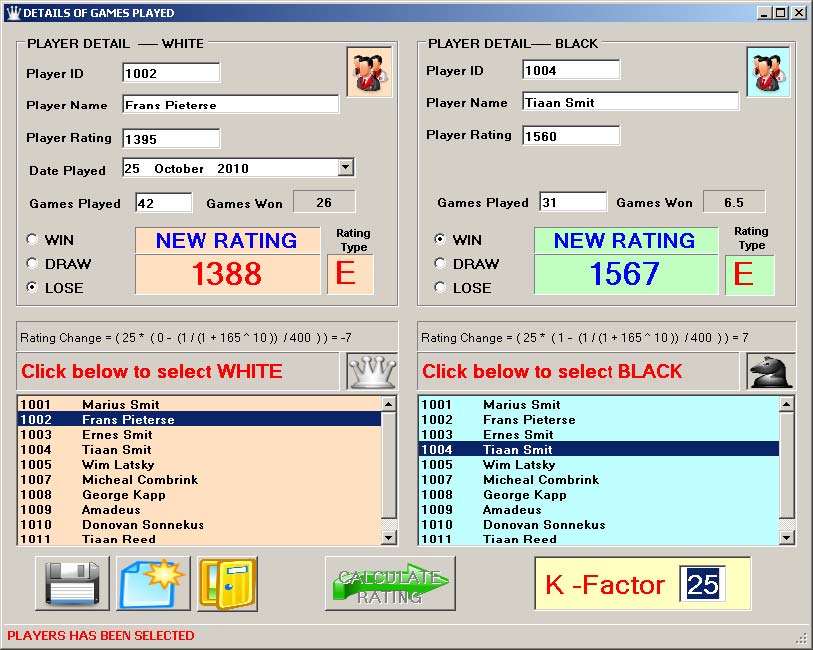Select Ernes Smit in WHITE list
The image size is (813, 650).
200,434
